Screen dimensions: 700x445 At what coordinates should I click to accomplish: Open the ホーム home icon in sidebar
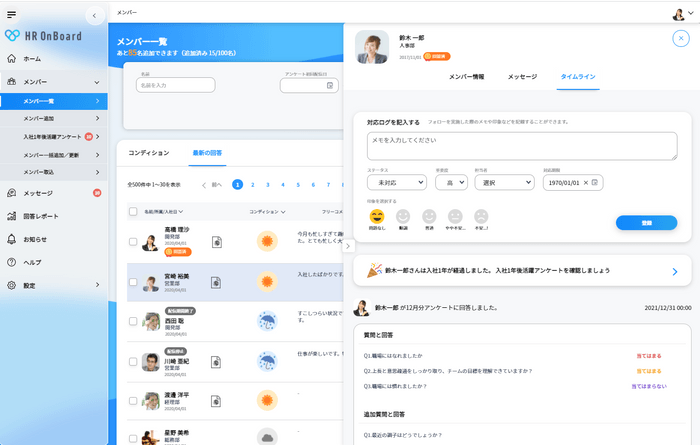point(12,58)
